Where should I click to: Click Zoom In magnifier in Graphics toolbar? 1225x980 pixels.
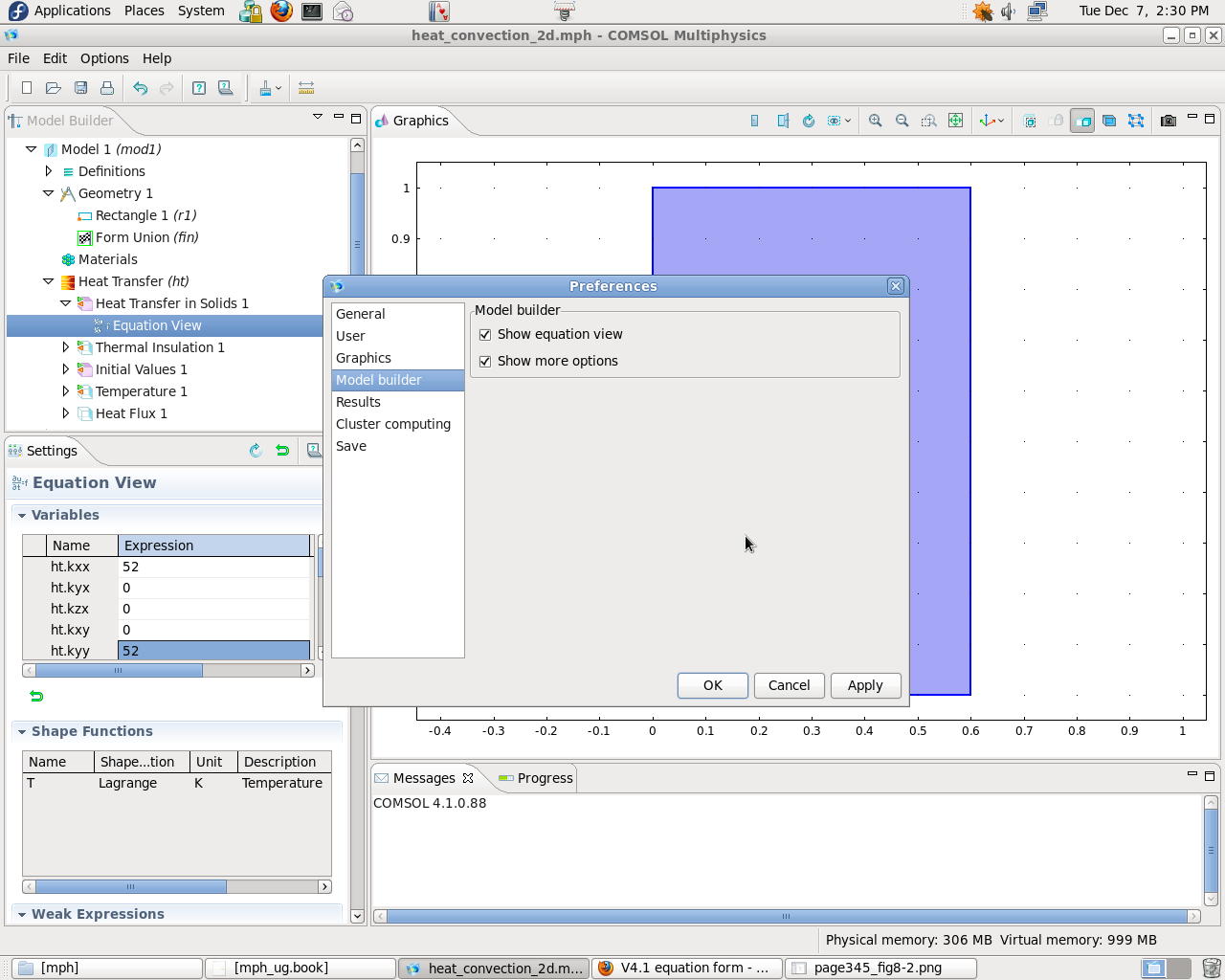pos(875,121)
